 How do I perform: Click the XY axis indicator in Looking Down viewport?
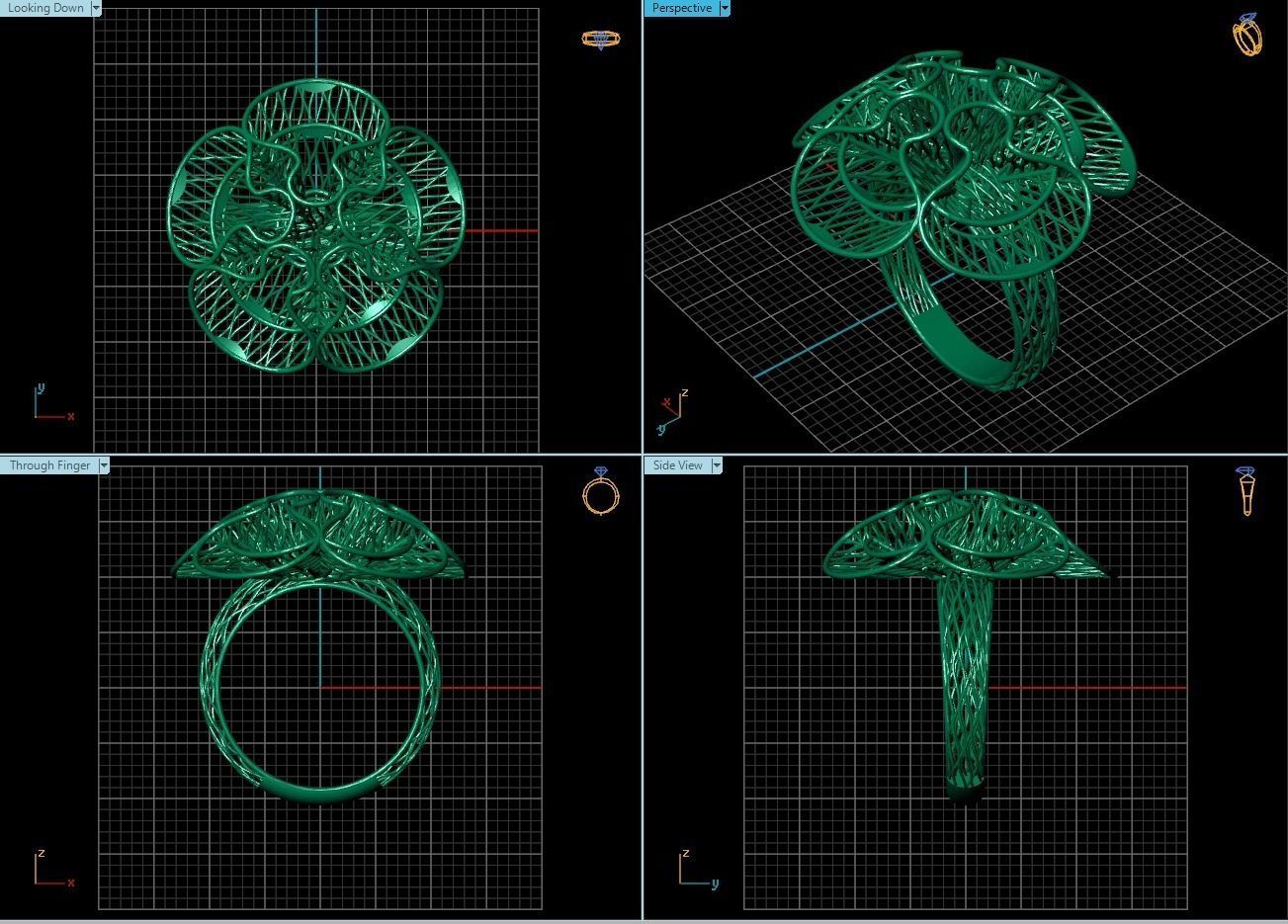click(x=54, y=403)
